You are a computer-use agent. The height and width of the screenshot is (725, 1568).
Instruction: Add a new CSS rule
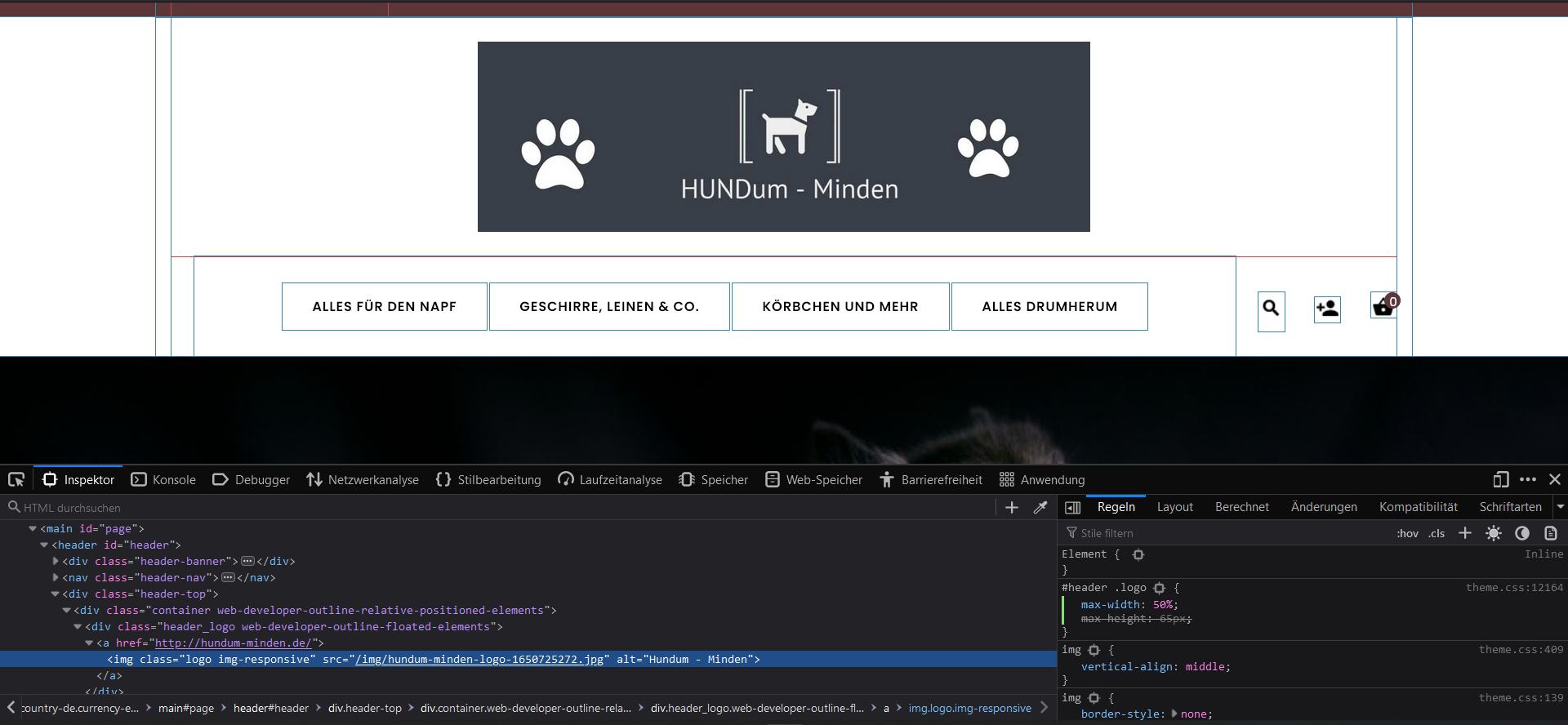[x=1465, y=533]
